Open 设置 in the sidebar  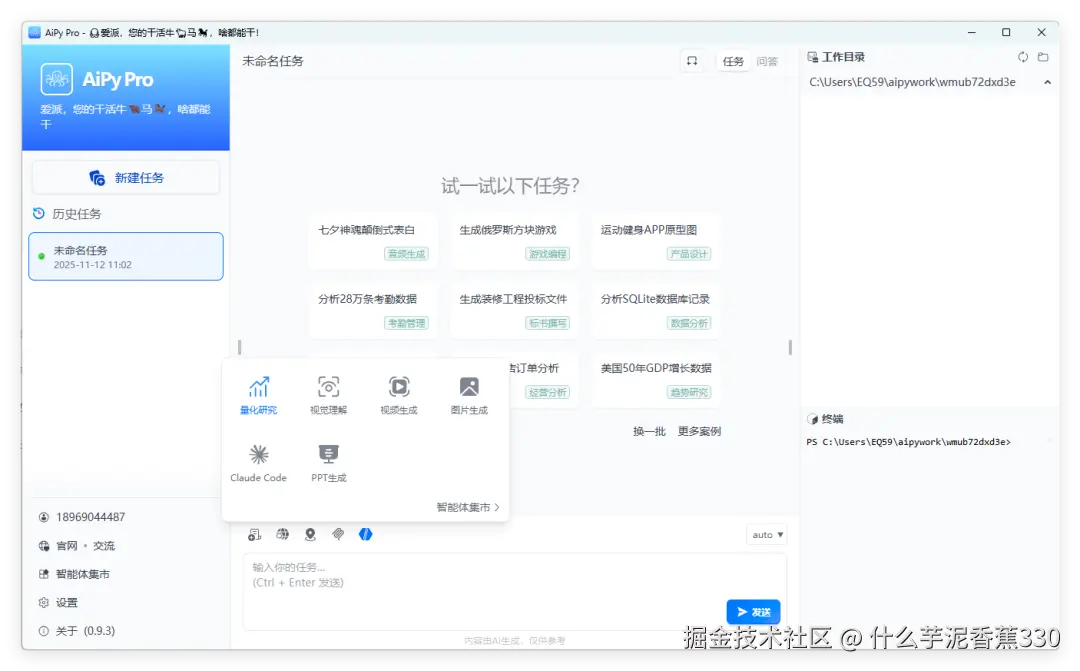67,603
